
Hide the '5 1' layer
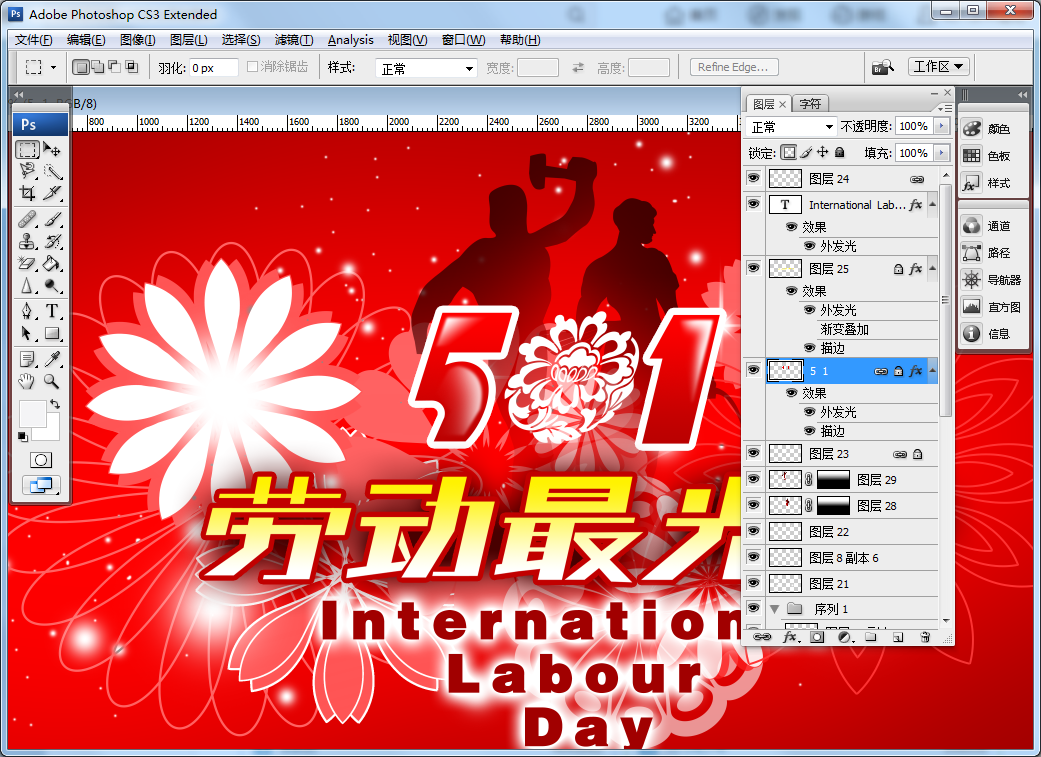(x=754, y=370)
